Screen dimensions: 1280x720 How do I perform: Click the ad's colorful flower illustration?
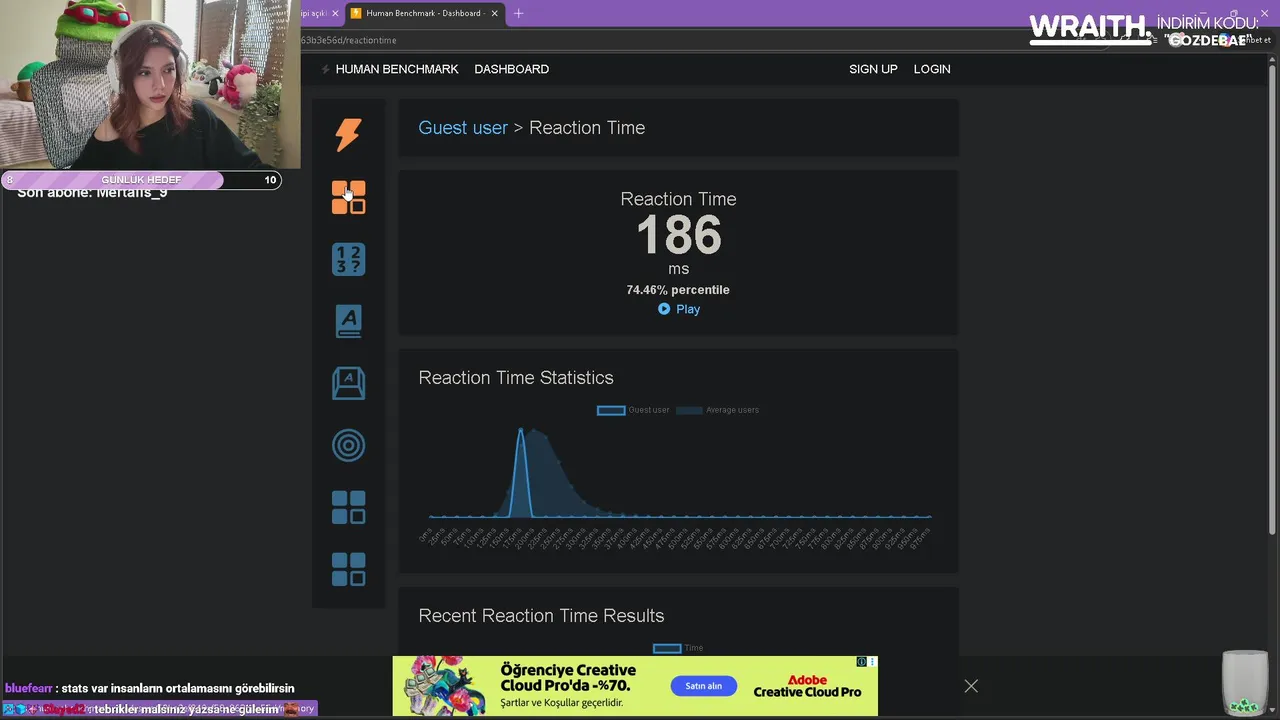(x=446, y=686)
